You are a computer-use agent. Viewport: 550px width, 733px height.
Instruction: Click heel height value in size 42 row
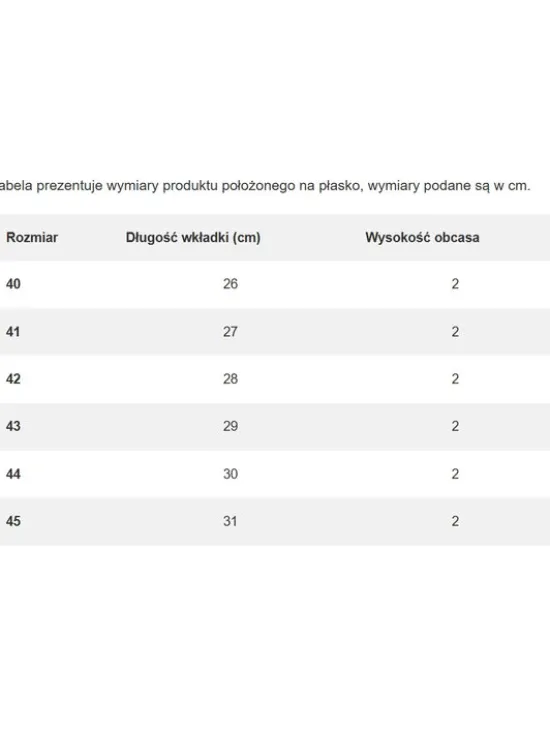[x=455, y=379]
